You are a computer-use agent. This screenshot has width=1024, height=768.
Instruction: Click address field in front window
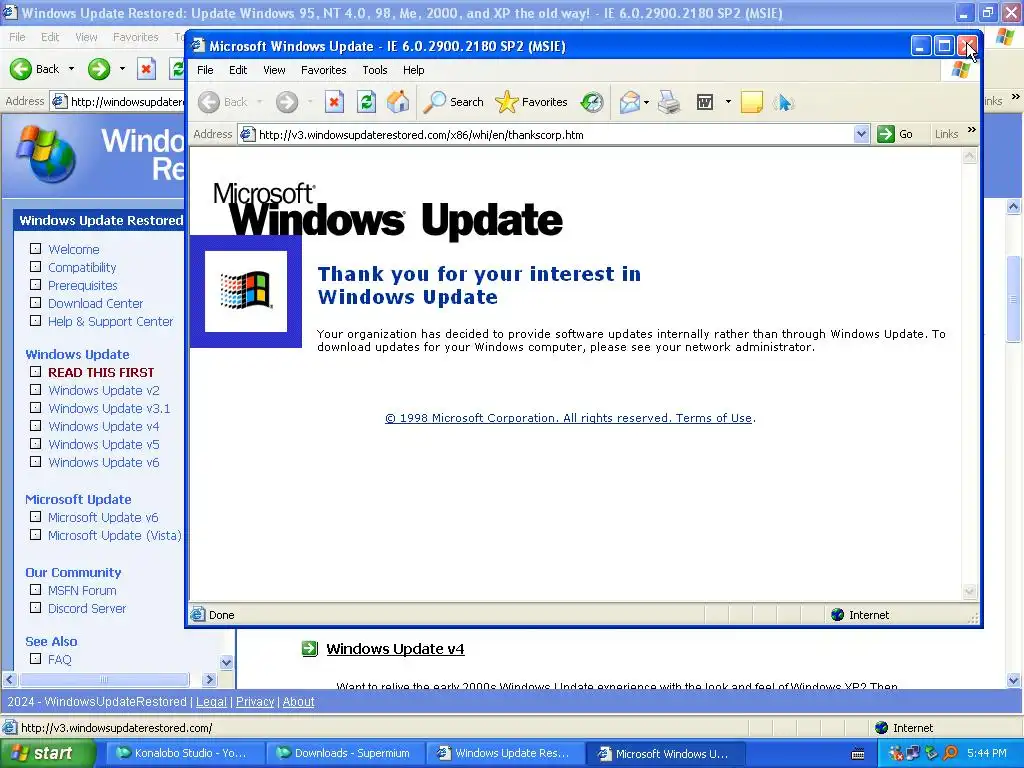(554, 135)
